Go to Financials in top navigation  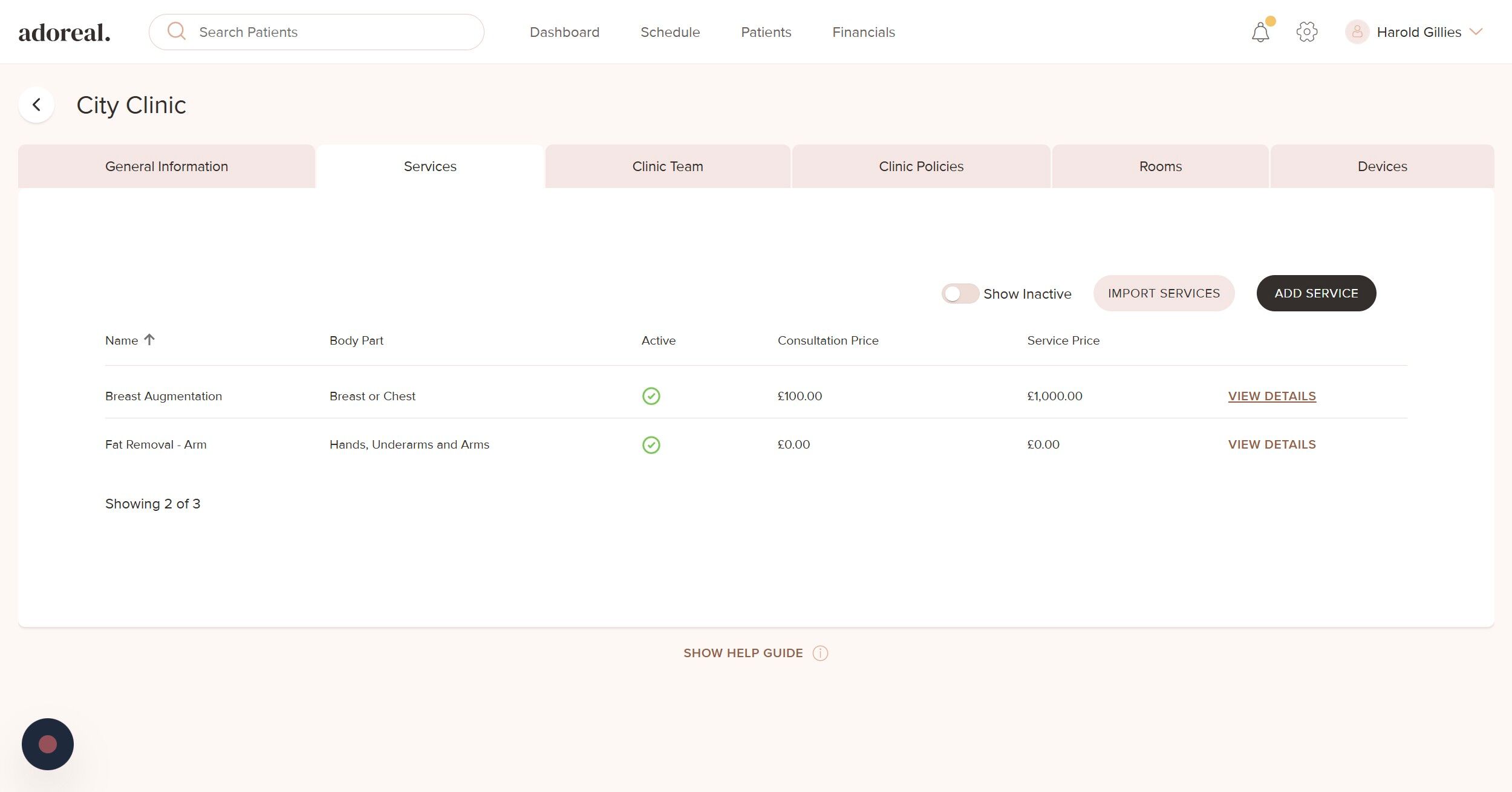863,32
